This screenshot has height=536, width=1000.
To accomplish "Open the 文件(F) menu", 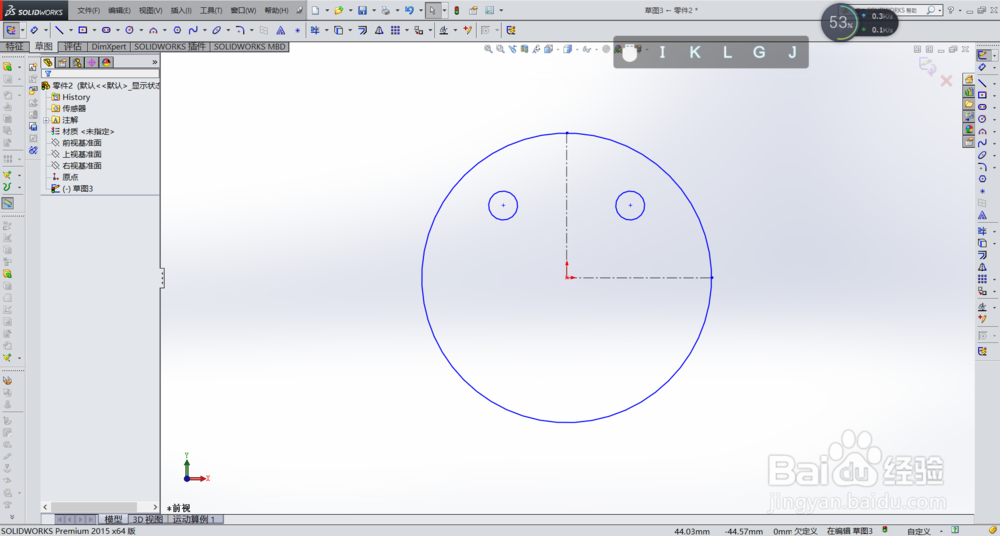I will [x=89, y=10].
